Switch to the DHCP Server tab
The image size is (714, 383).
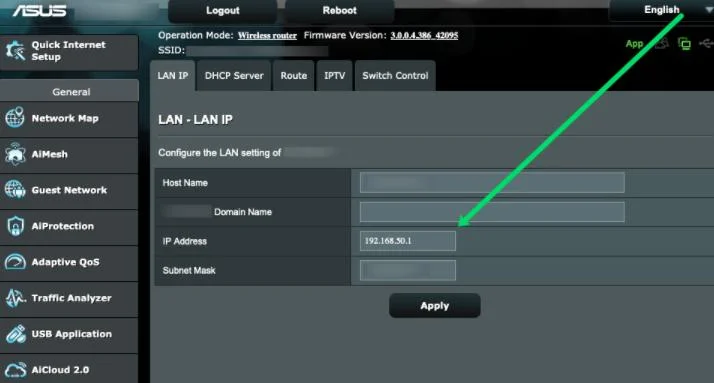click(234, 76)
